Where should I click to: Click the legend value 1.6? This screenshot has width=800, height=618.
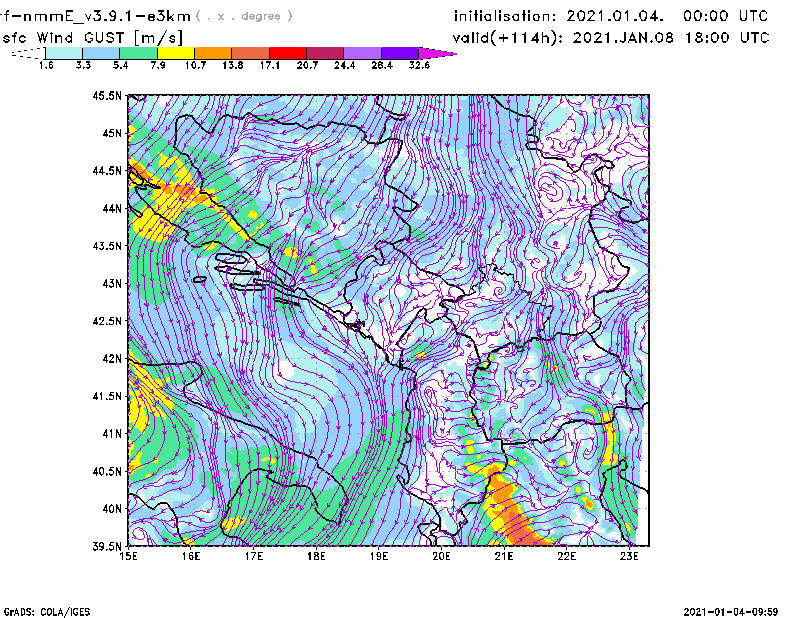(x=46, y=65)
